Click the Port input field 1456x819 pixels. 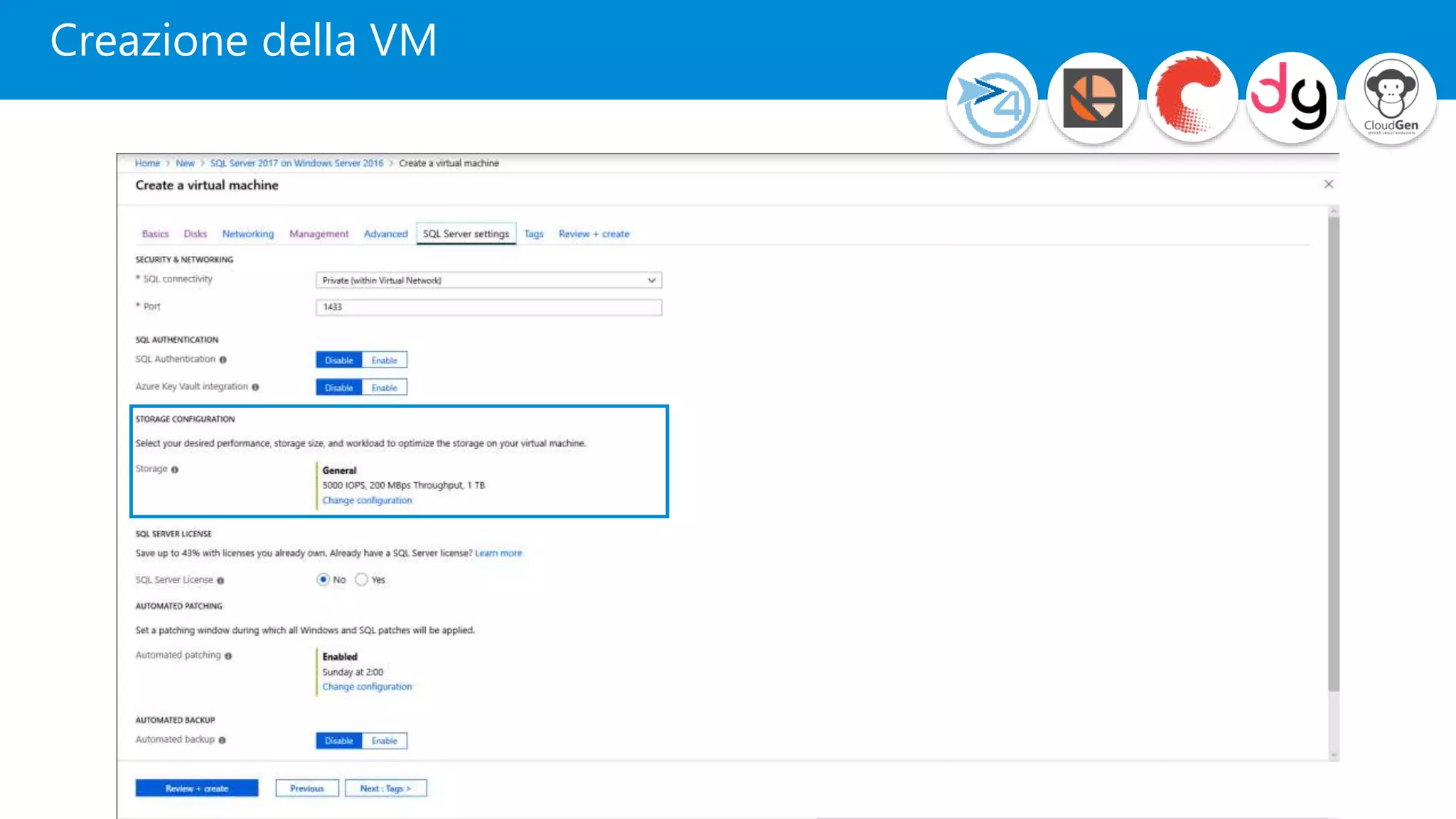[488, 307]
